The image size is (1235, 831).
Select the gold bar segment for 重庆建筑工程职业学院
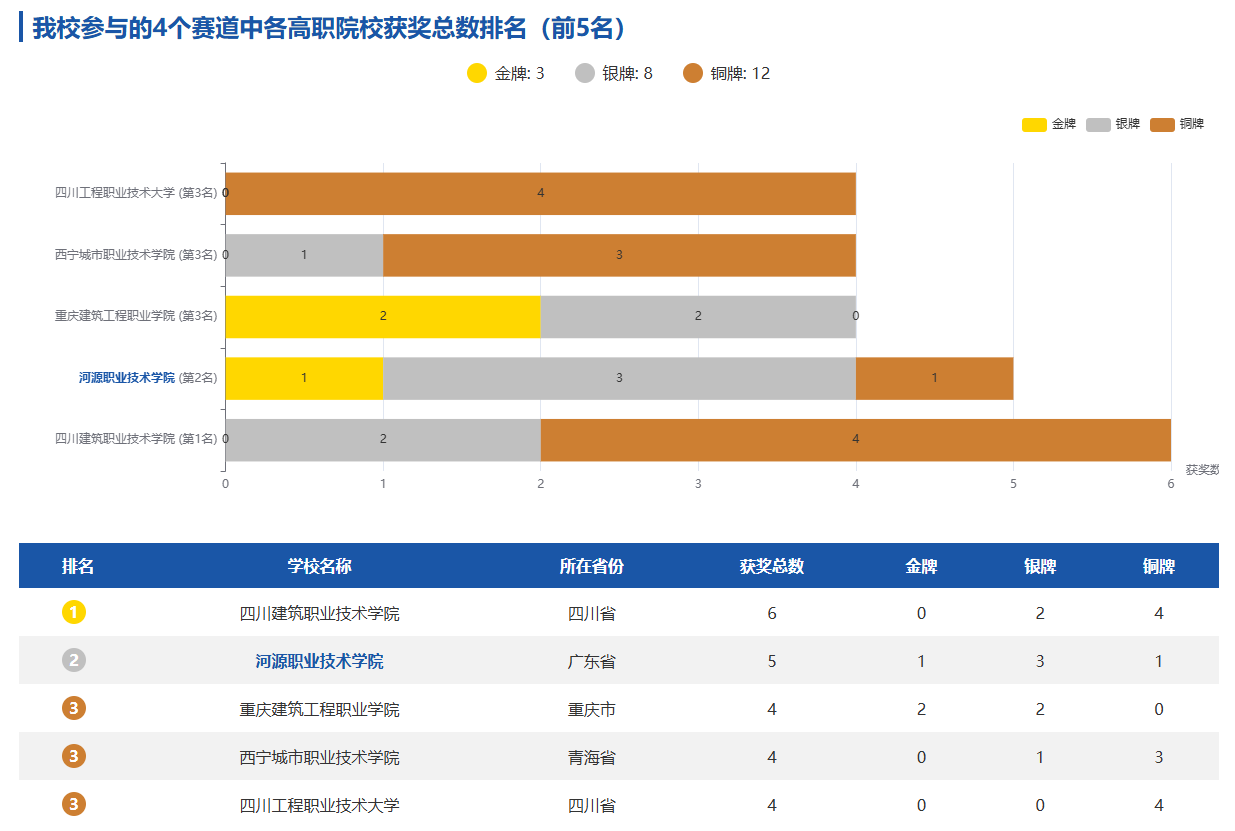[382, 316]
